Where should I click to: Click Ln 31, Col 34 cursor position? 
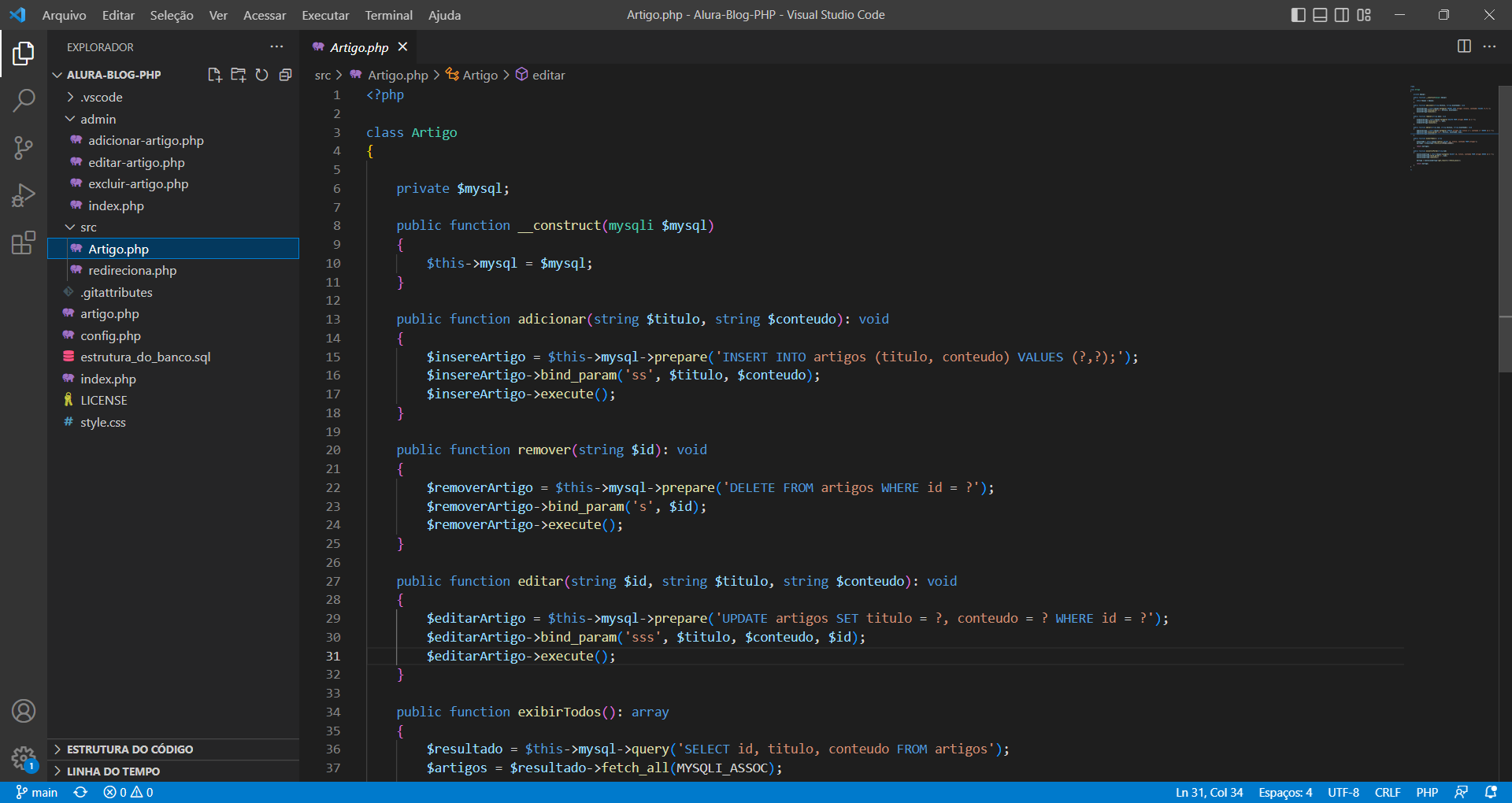1209,792
